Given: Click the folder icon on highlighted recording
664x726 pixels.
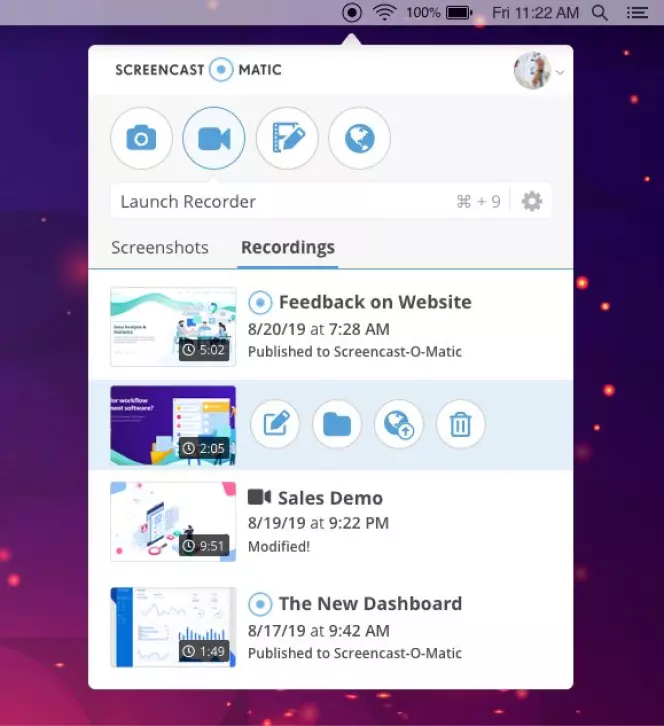Looking at the screenshot, I should (x=337, y=424).
